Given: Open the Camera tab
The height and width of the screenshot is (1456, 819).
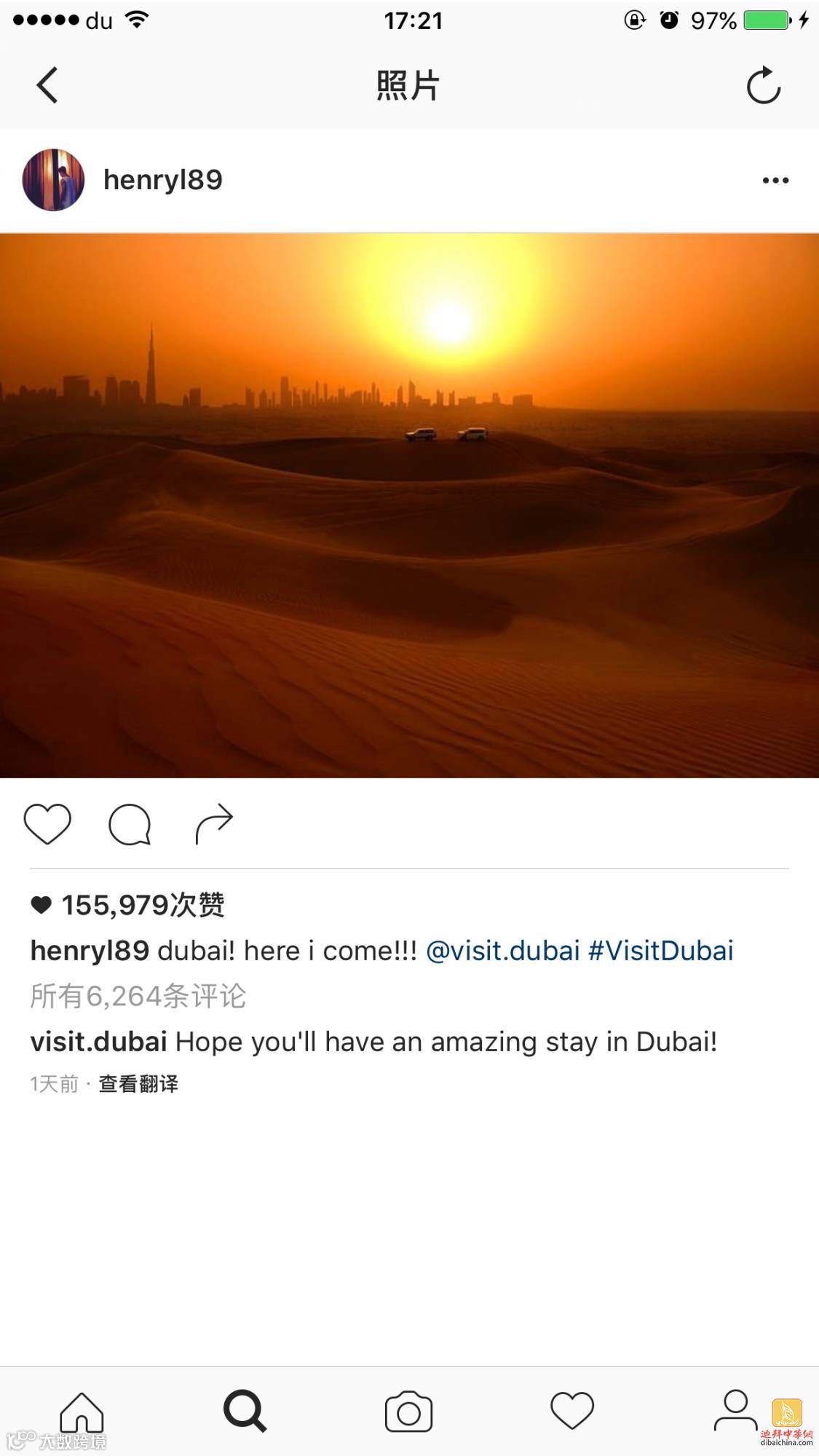Looking at the screenshot, I should coord(408,1412).
